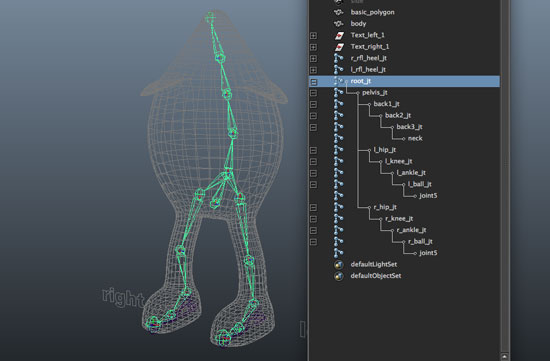
Task: Click the joint icon on back1_jt row
Action: point(338,104)
